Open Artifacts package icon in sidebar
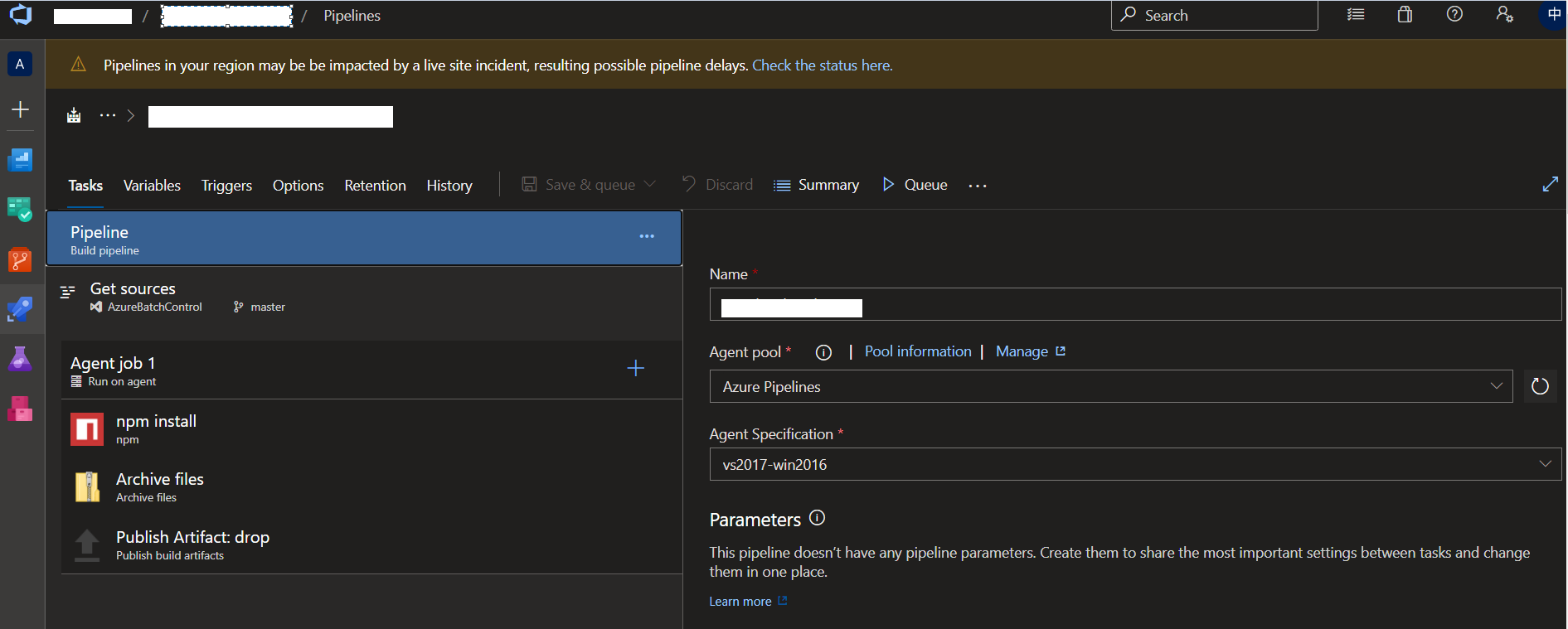Image resolution: width=1568 pixels, height=629 pixels. [20, 409]
